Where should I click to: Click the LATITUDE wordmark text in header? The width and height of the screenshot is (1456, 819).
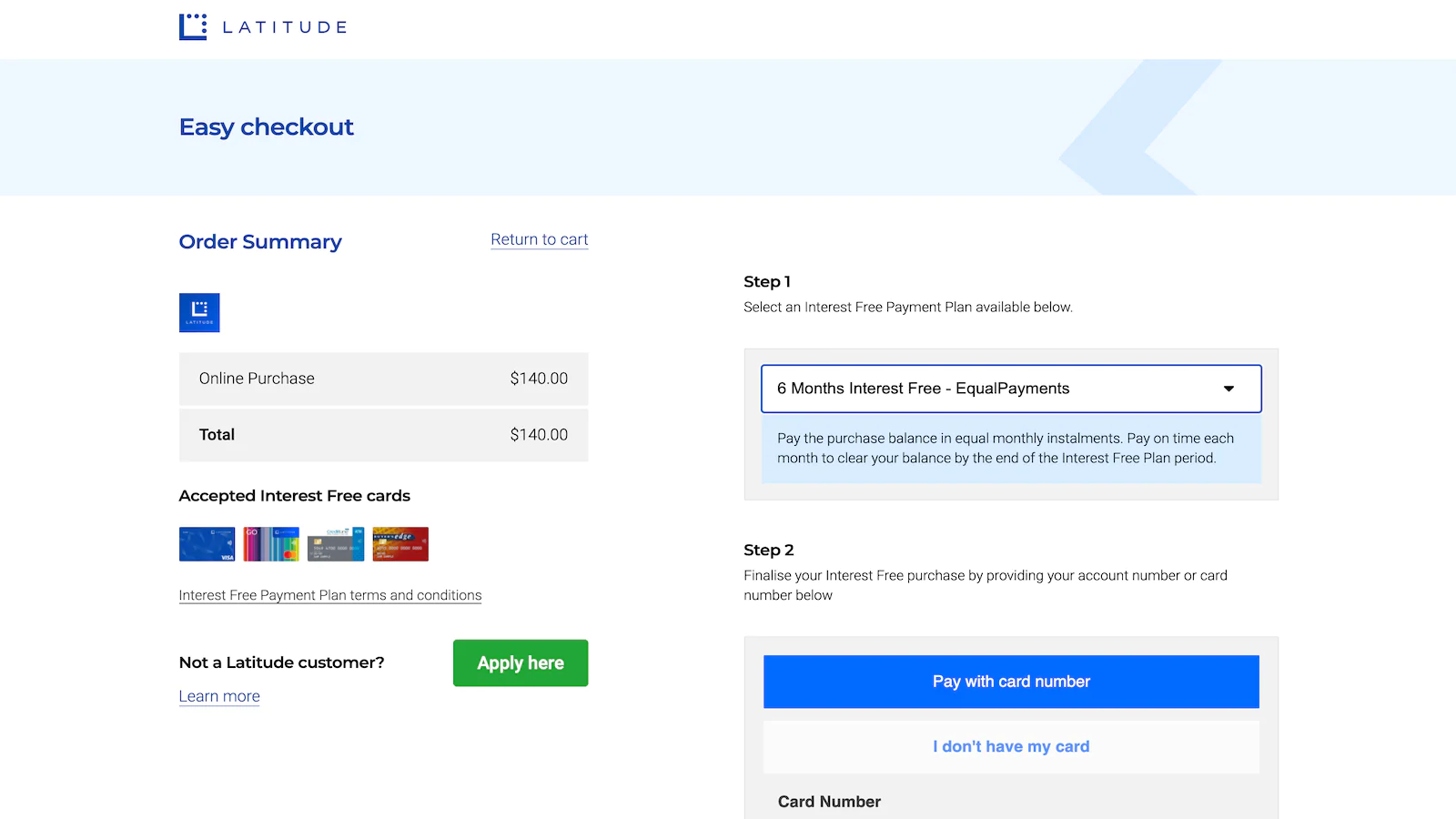pyautogui.click(x=285, y=27)
